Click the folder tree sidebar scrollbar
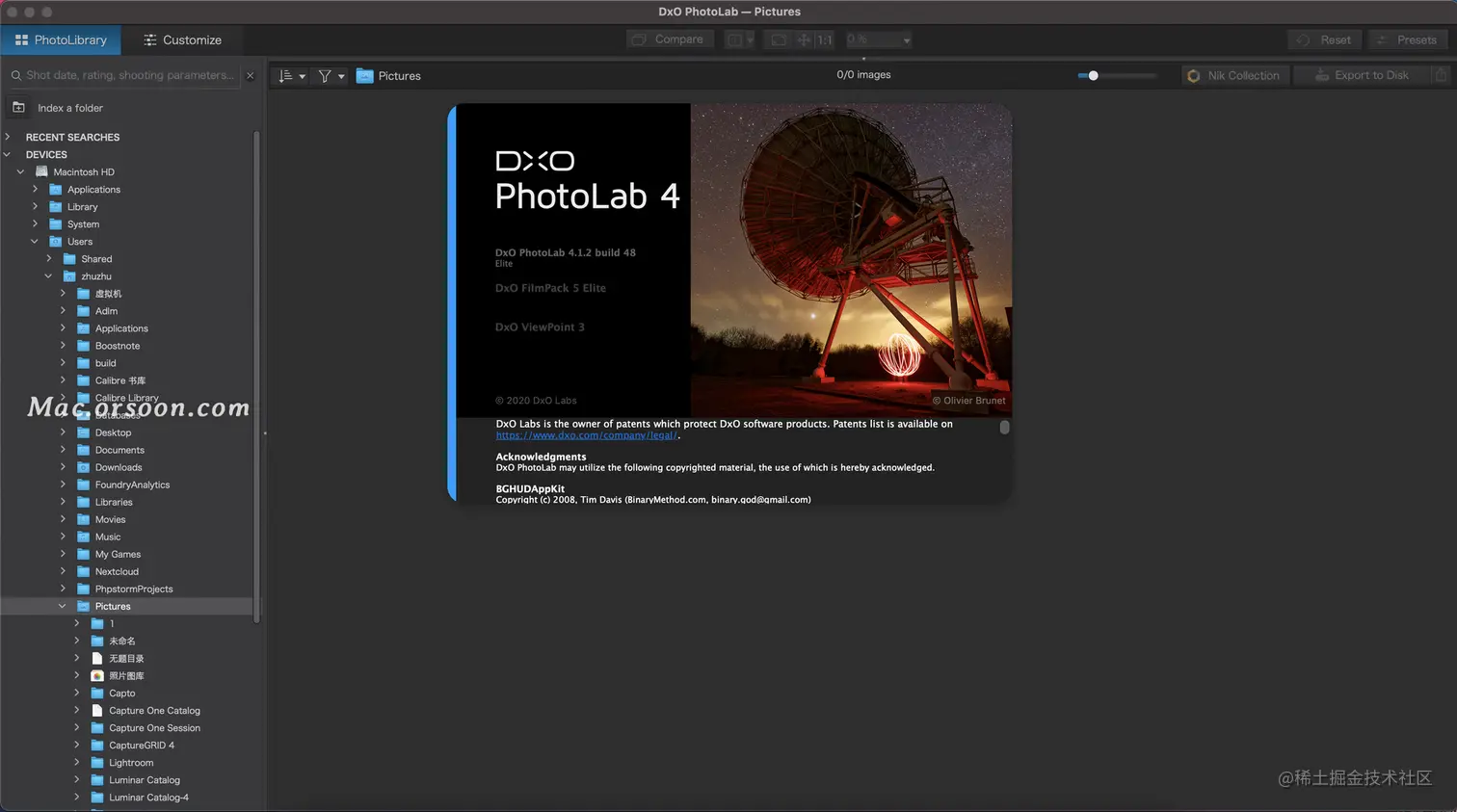 [x=256, y=377]
